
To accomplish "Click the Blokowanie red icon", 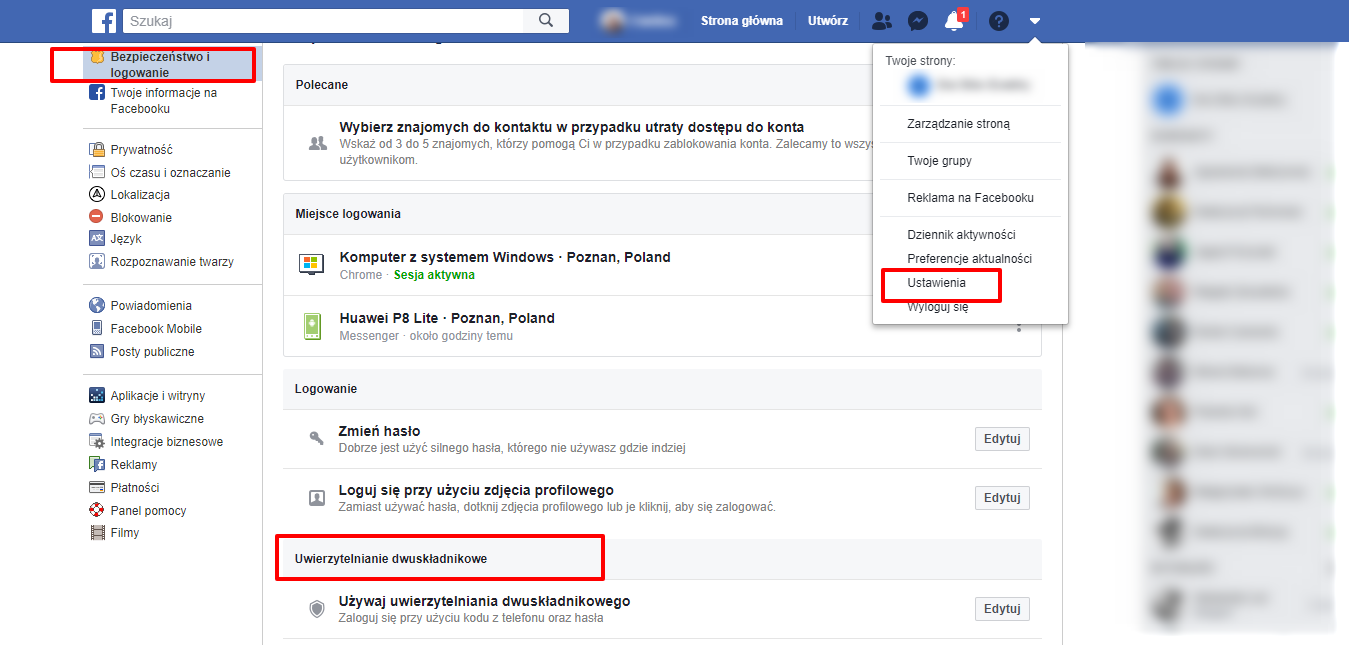I will point(97,217).
